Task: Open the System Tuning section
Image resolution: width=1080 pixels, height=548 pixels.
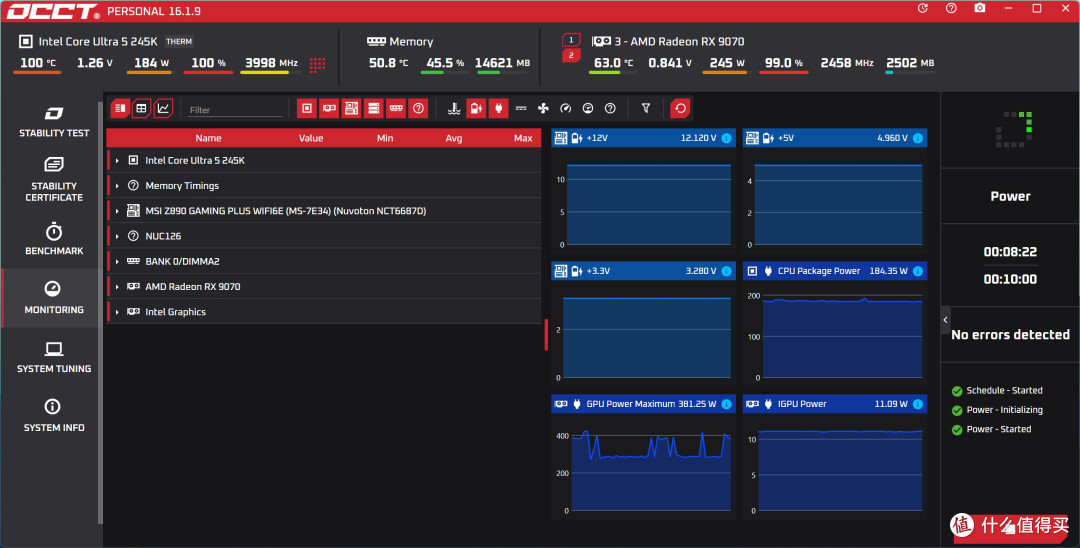Action: click(x=54, y=357)
